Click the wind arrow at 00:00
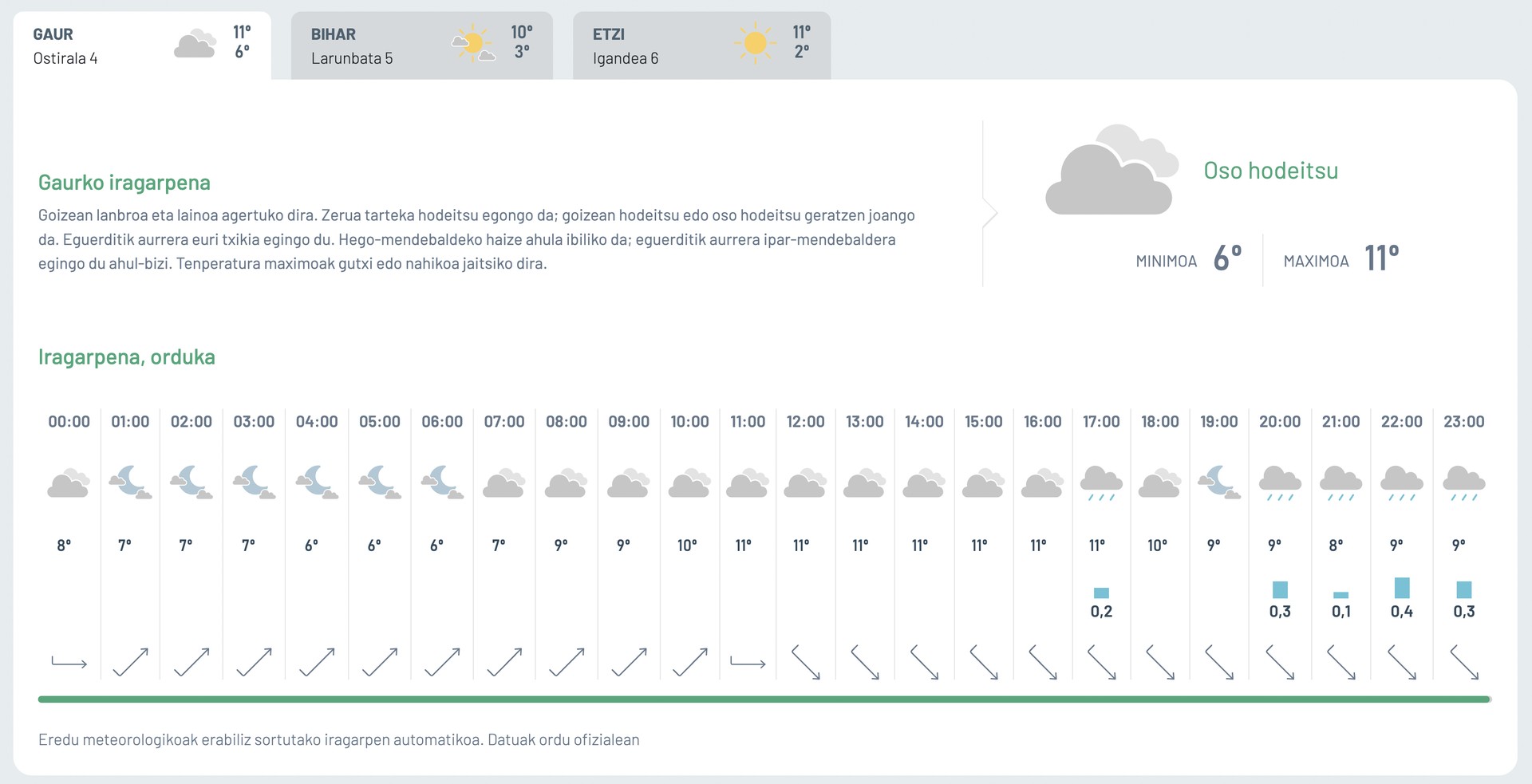1532x784 pixels. [x=69, y=662]
